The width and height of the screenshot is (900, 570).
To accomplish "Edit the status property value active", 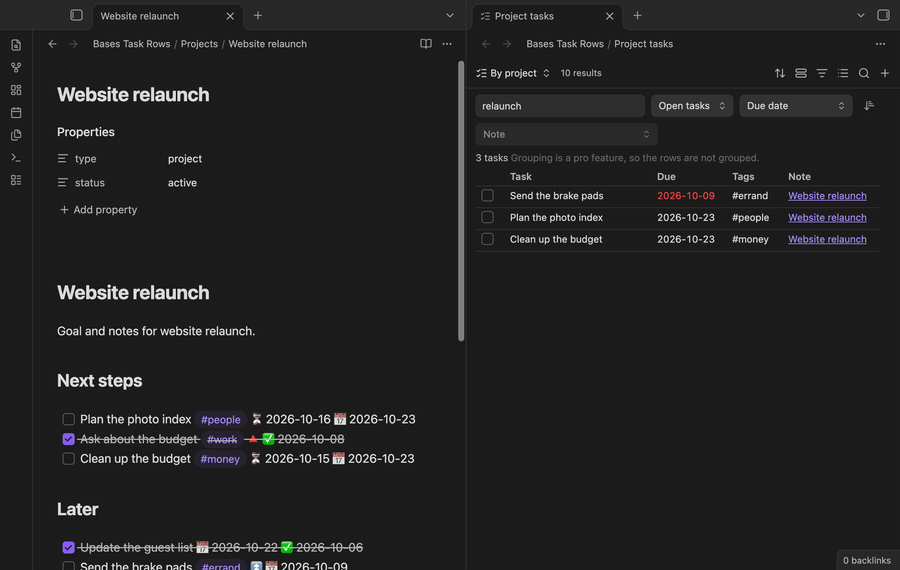I will pyautogui.click(x=182, y=183).
